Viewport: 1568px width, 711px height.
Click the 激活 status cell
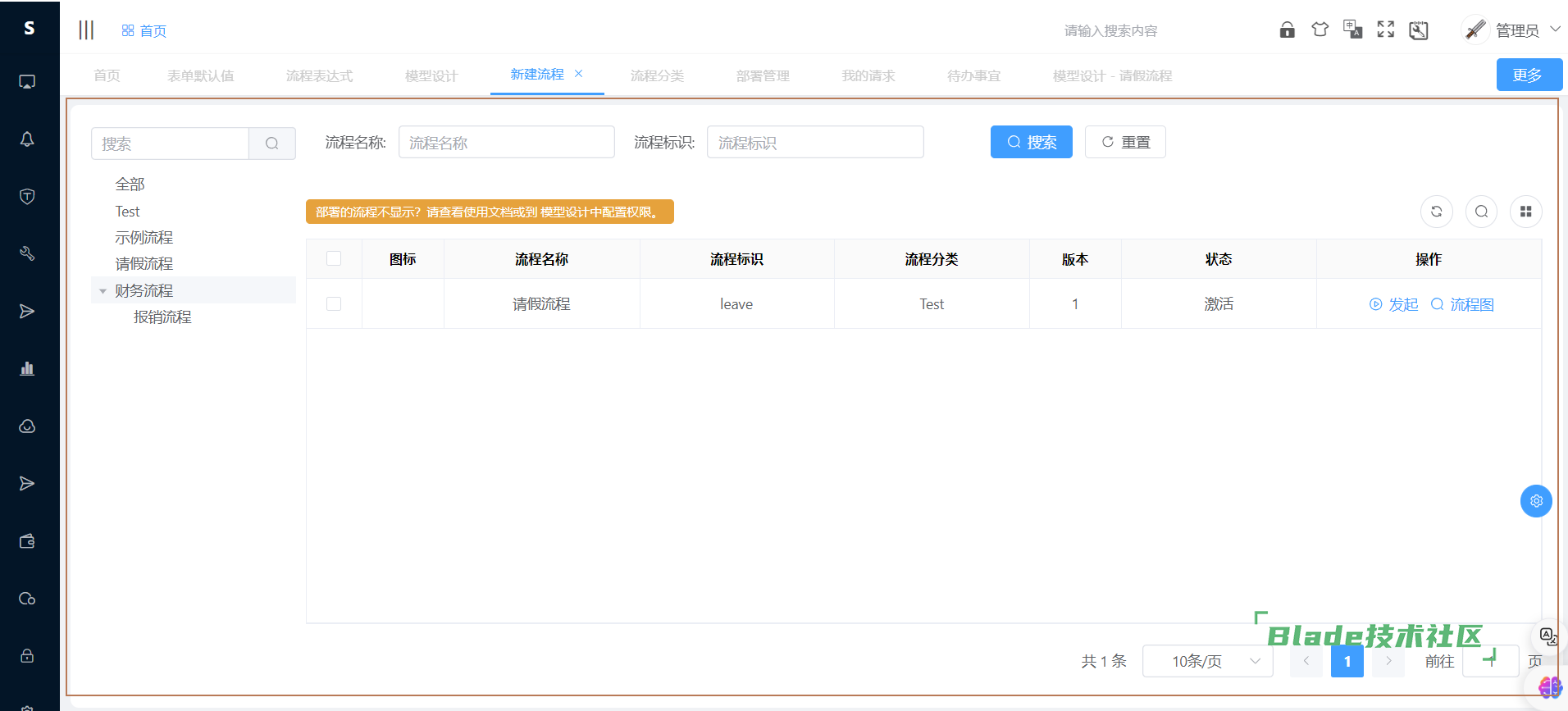1219,304
